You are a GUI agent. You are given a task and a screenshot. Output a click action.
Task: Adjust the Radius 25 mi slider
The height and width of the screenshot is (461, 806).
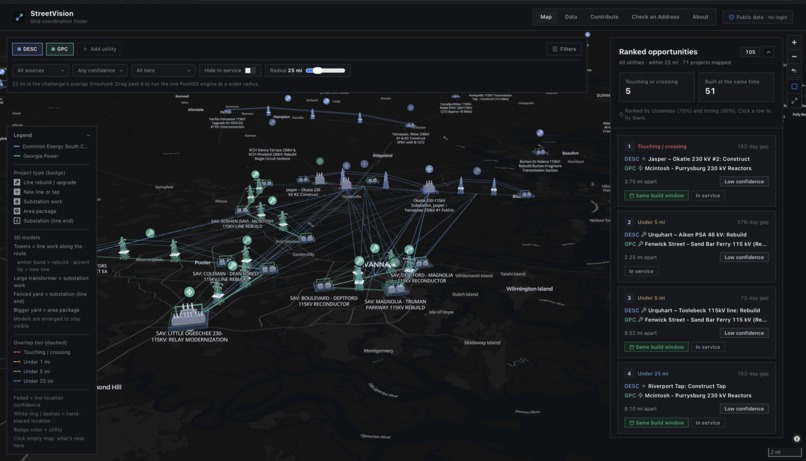click(x=325, y=70)
